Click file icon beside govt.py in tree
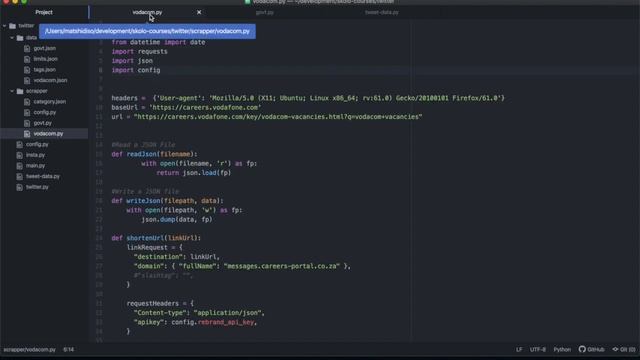Screen dimensions: 640x360 (x=27, y=123)
